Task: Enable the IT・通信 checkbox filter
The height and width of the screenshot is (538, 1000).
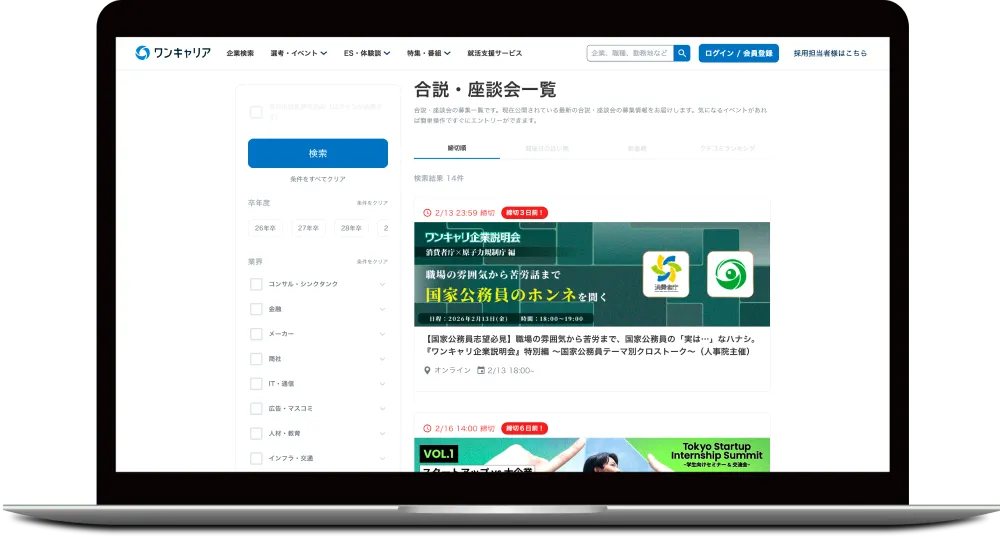Action: (256, 384)
